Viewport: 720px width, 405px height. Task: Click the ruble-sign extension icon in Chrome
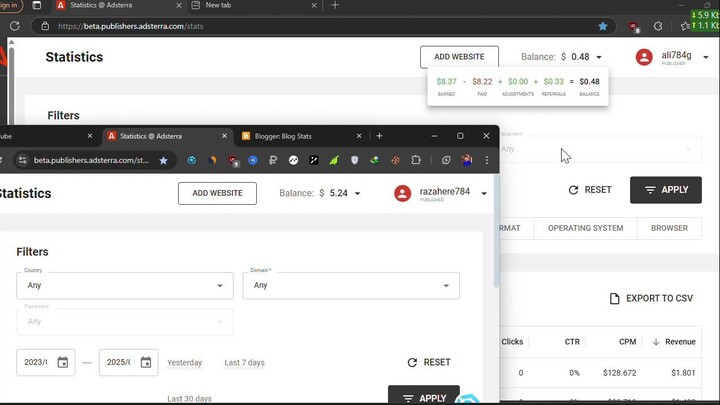pos(273,160)
